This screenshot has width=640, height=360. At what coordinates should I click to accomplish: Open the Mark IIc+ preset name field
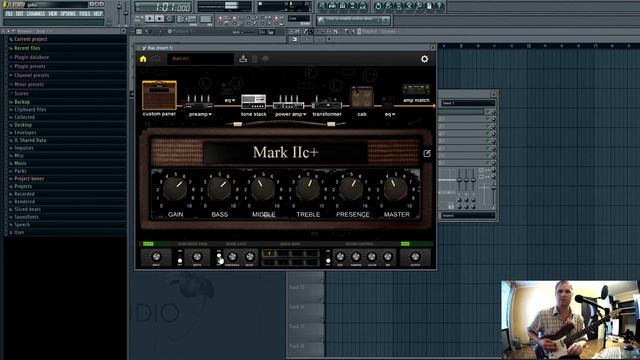[200, 59]
